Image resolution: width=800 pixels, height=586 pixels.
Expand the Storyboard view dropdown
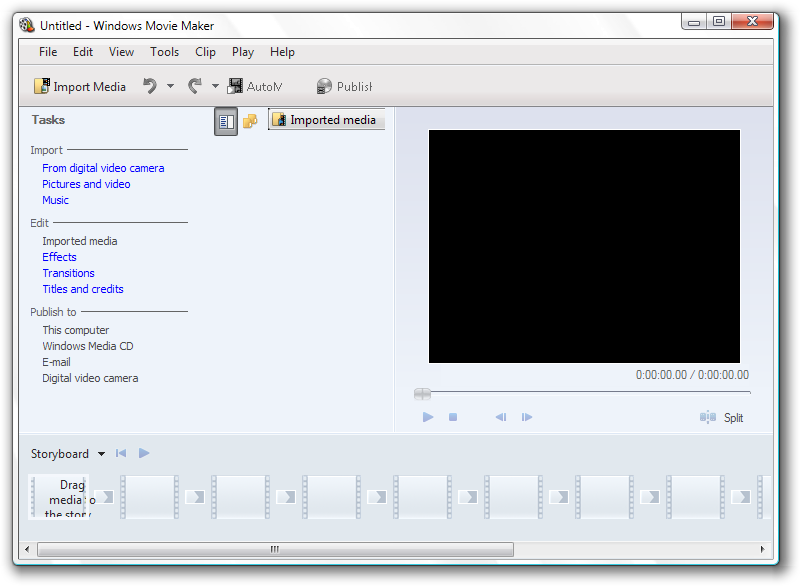[x=102, y=454]
